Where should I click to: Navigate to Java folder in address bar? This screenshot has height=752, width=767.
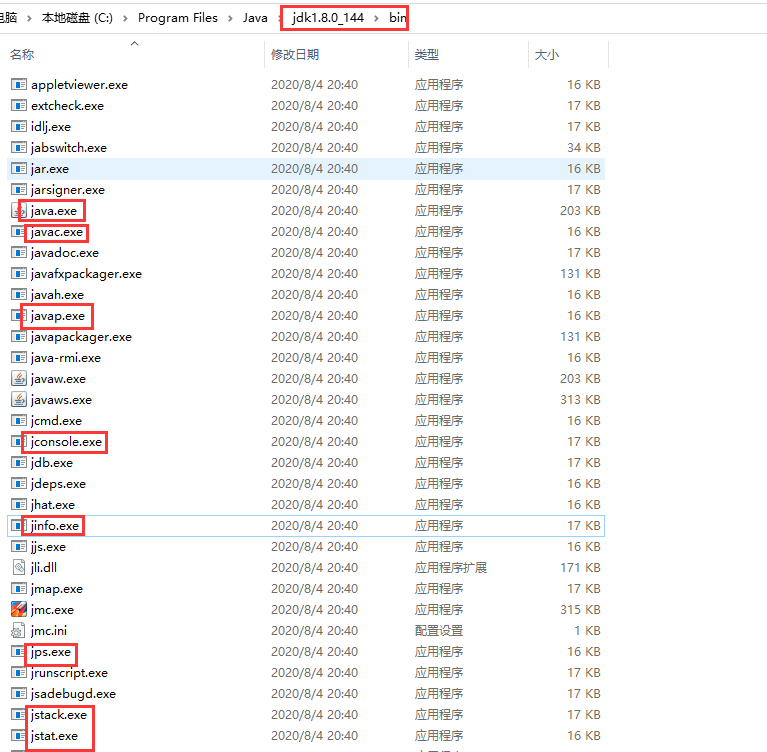click(x=255, y=18)
